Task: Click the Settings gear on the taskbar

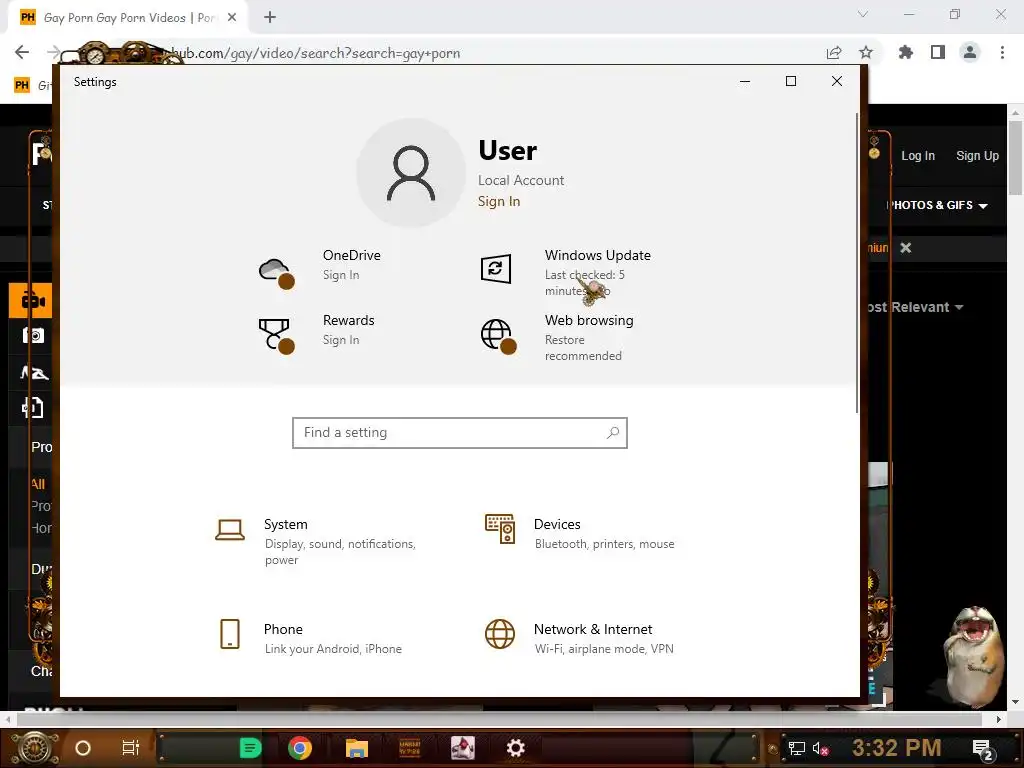Action: 515,748
